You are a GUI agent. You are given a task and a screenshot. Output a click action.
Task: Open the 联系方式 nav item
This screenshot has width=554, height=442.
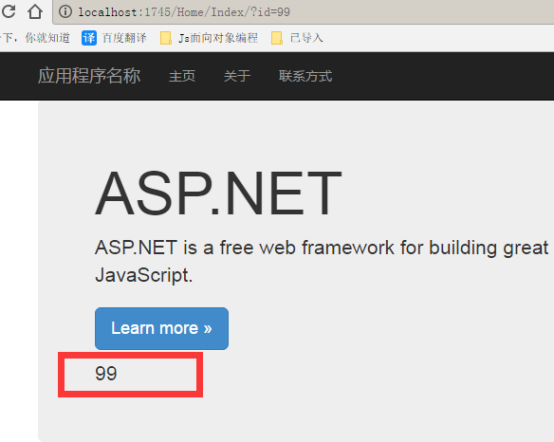305,76
